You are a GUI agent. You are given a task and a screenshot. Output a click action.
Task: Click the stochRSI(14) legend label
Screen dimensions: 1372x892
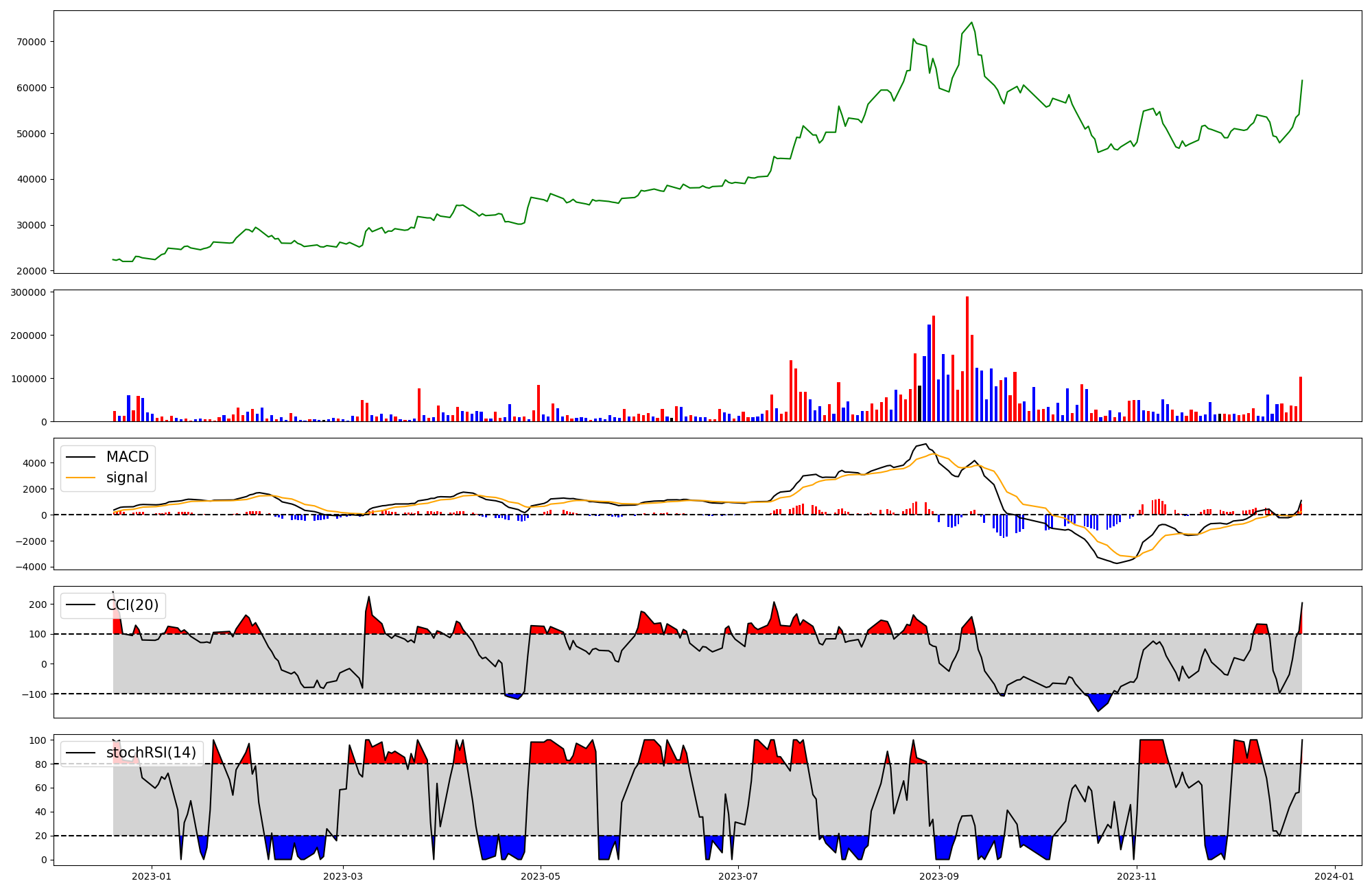151,753
